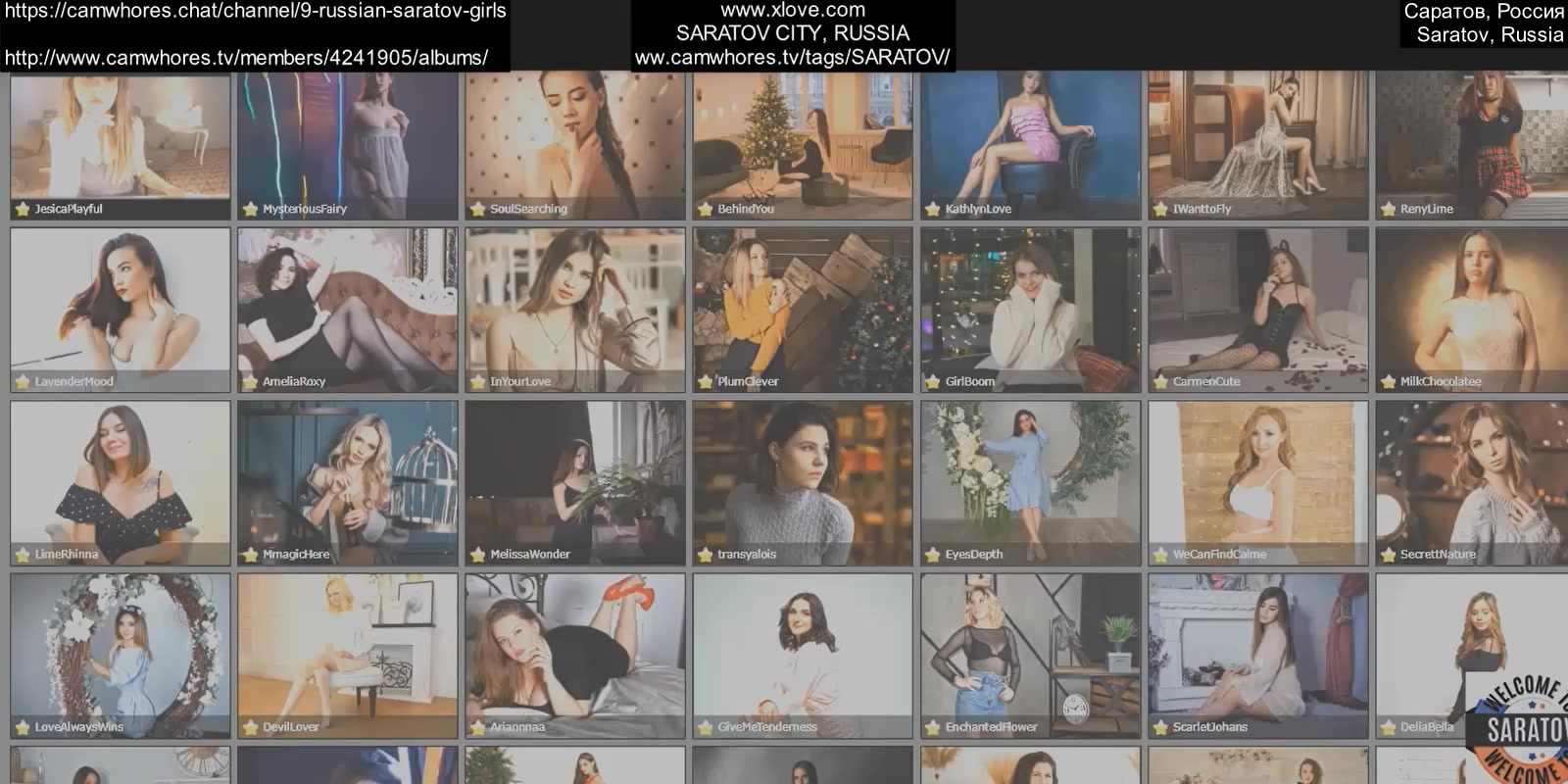Click the star icon beside JesicaPlayful
This screenshot has height=784, width=1568.
[x=22, y=209]
